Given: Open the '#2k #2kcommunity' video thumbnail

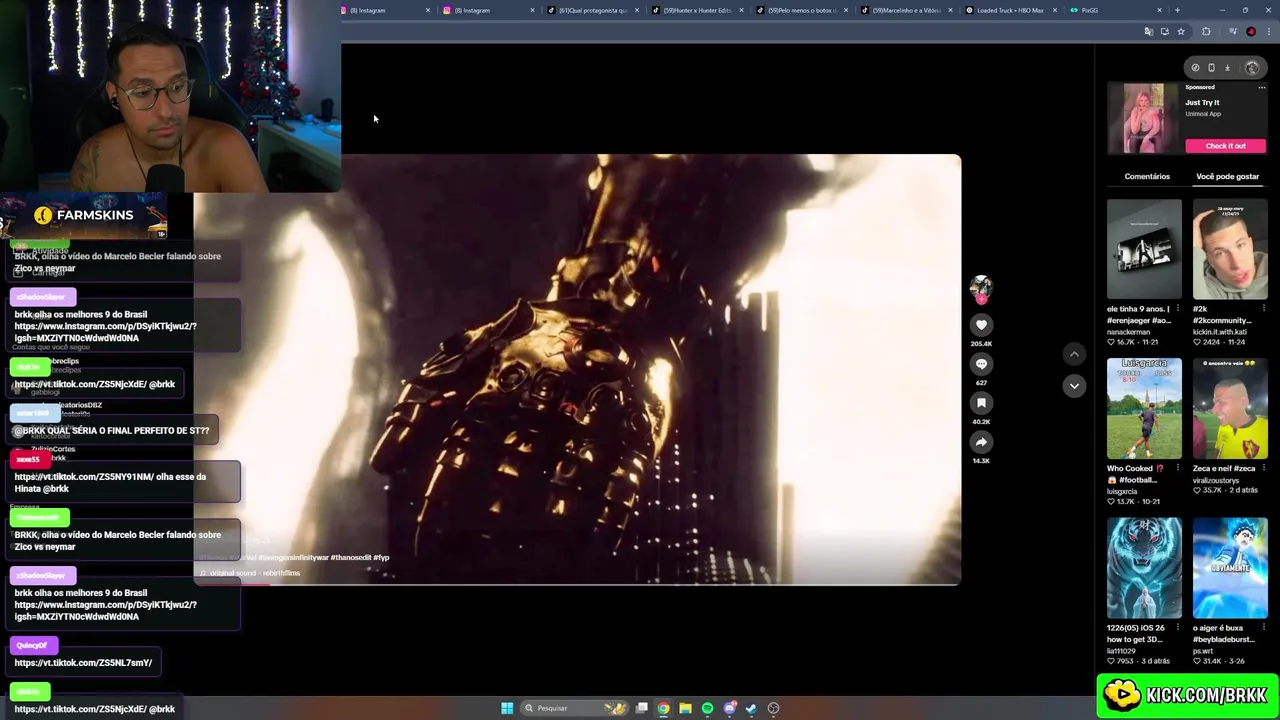Looking at the screenshot, I should [x=1230, y=249].
